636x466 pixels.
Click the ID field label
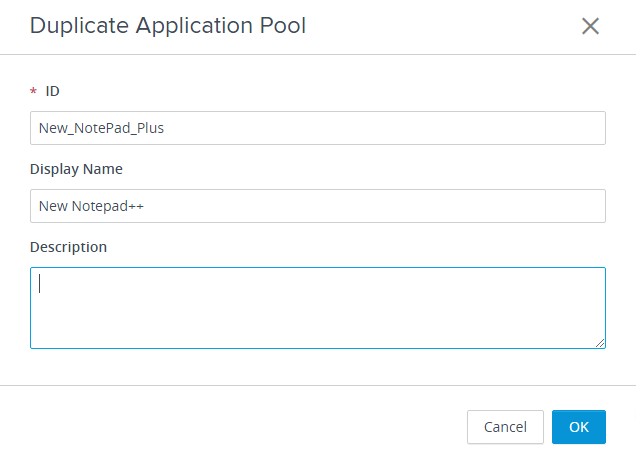[52, 91]
